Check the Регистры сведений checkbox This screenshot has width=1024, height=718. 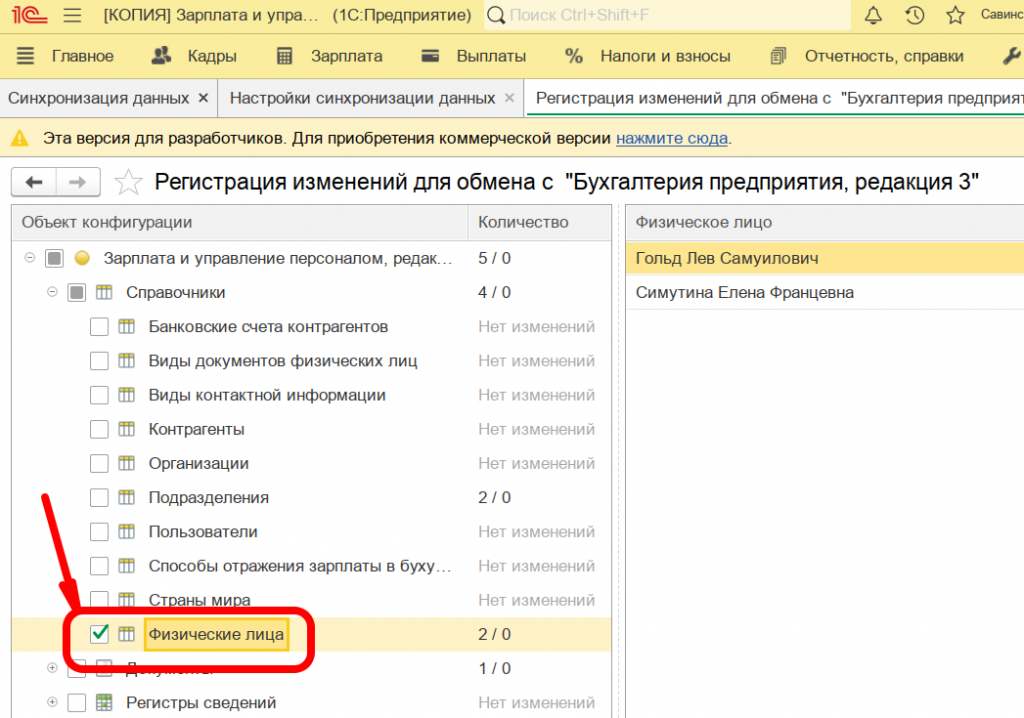(76, 702)
